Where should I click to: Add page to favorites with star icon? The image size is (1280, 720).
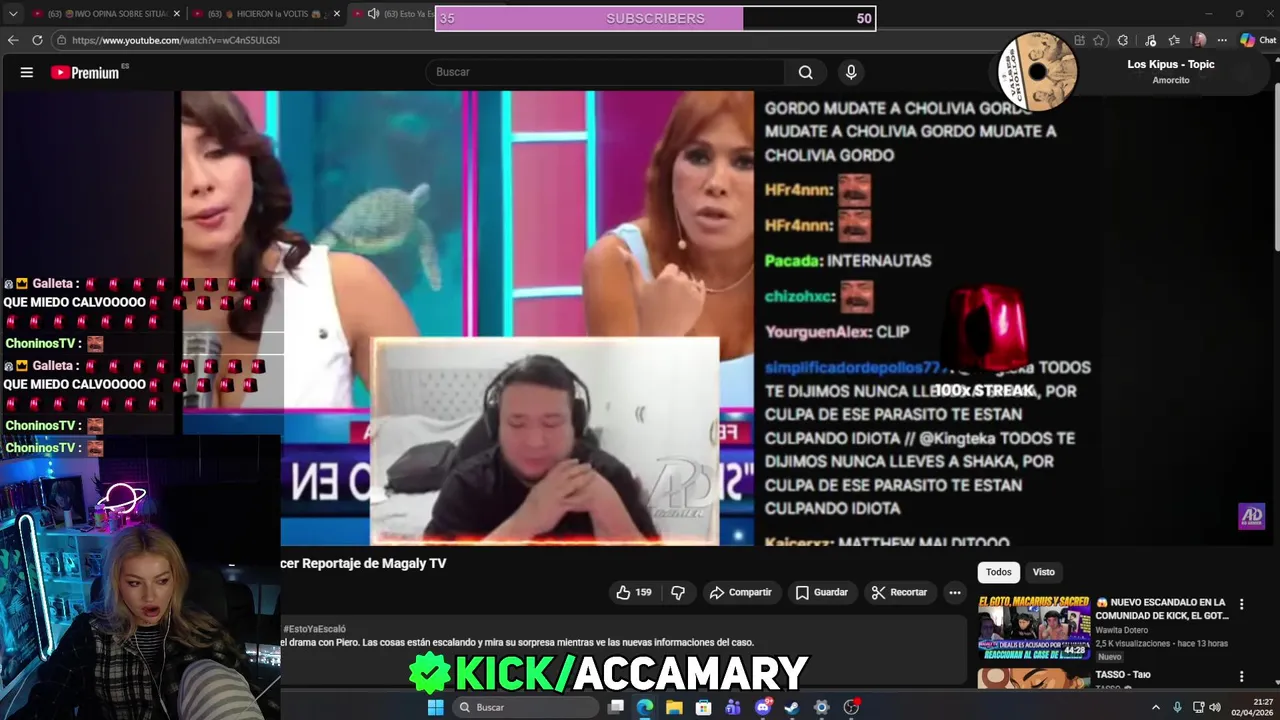[1099, 40]
